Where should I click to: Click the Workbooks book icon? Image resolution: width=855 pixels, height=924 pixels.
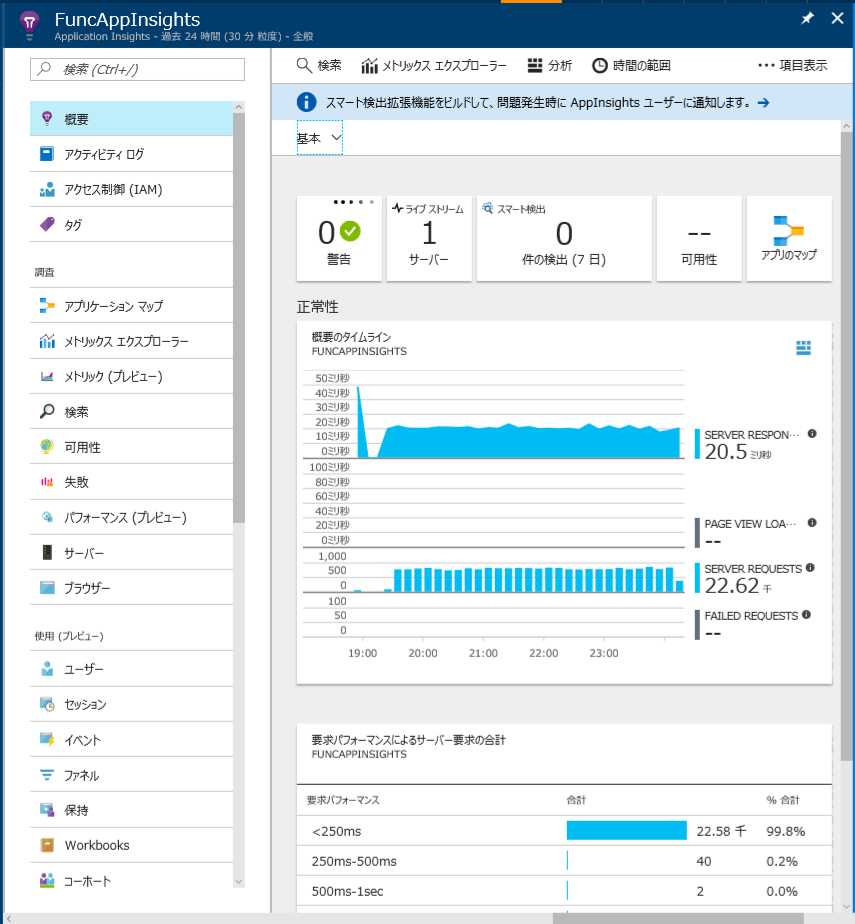(47, 845)
